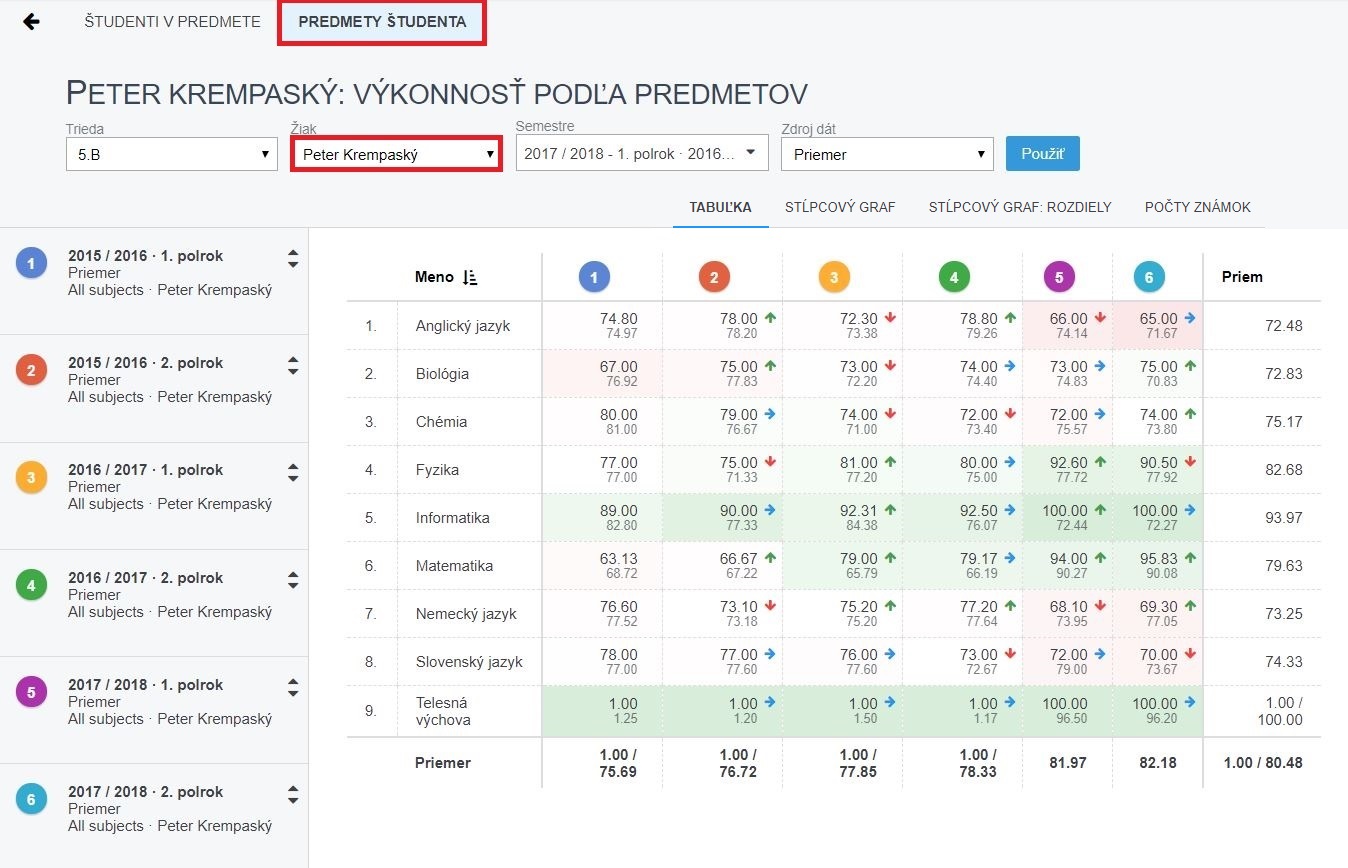Click reorder arrows for 2017 / 2018 2. polrok

[293, 794]
